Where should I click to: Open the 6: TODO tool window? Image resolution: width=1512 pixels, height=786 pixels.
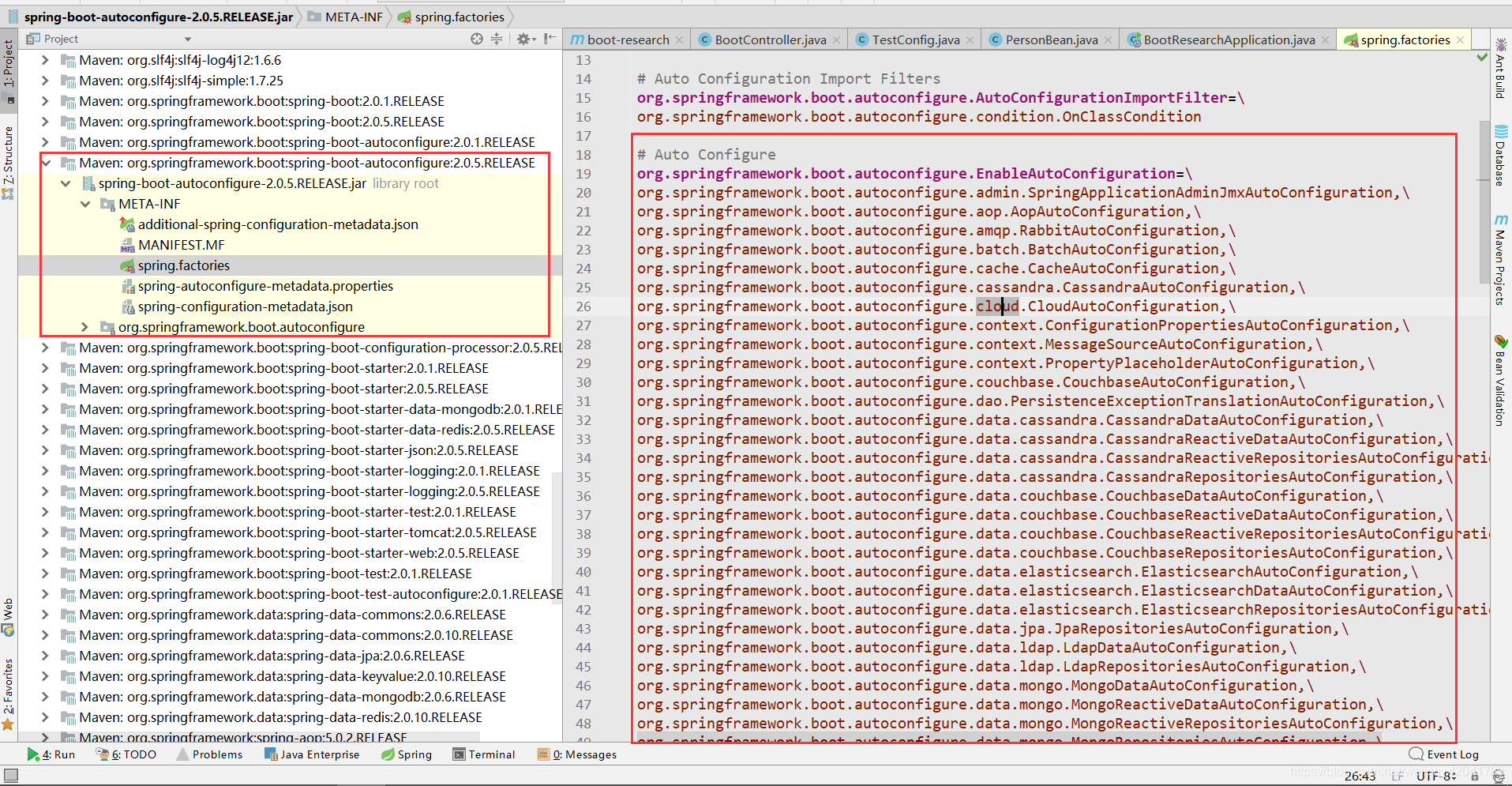(126, 754)
